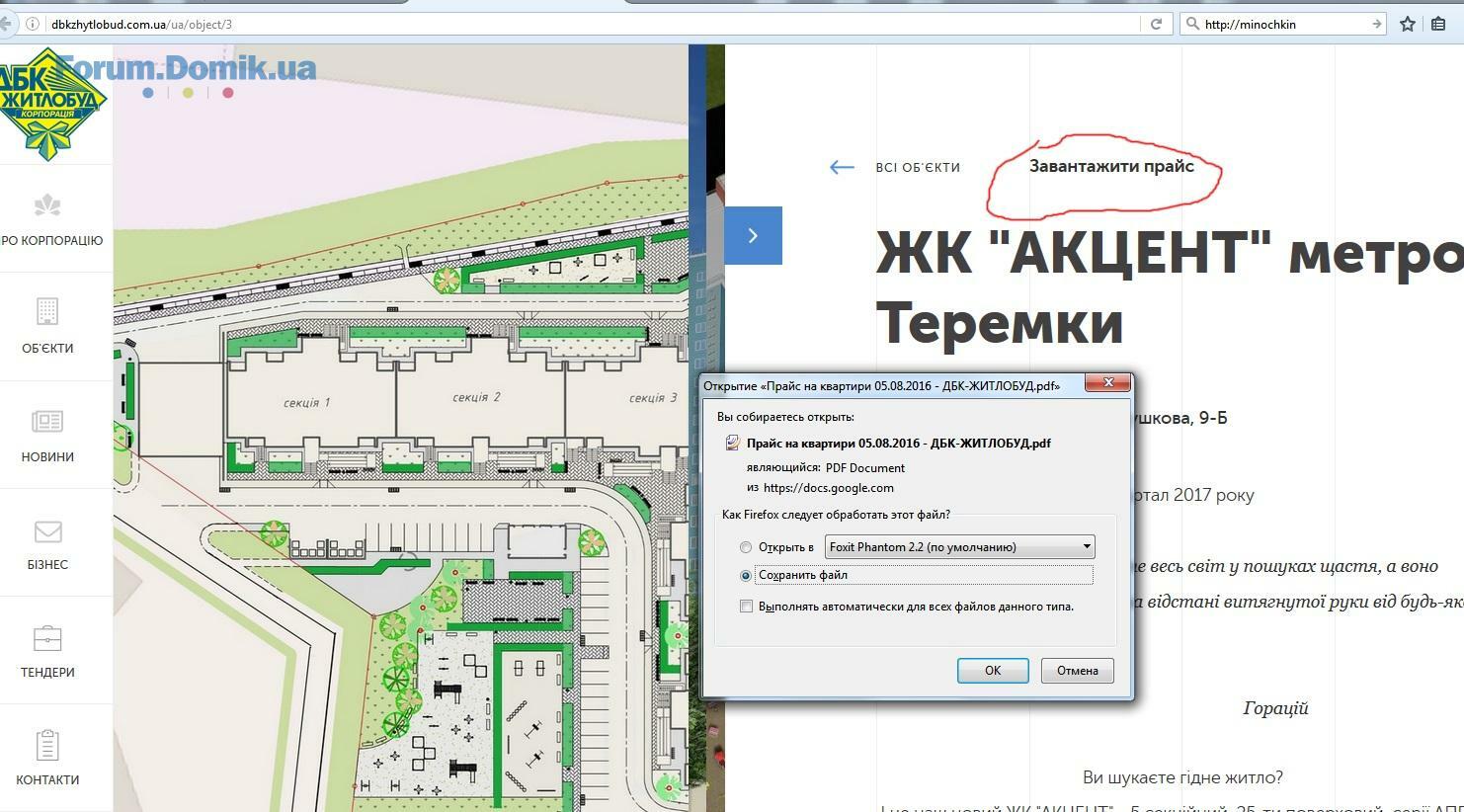
Task: Click the Горацій quote author text
Action: coord(1275,708)
